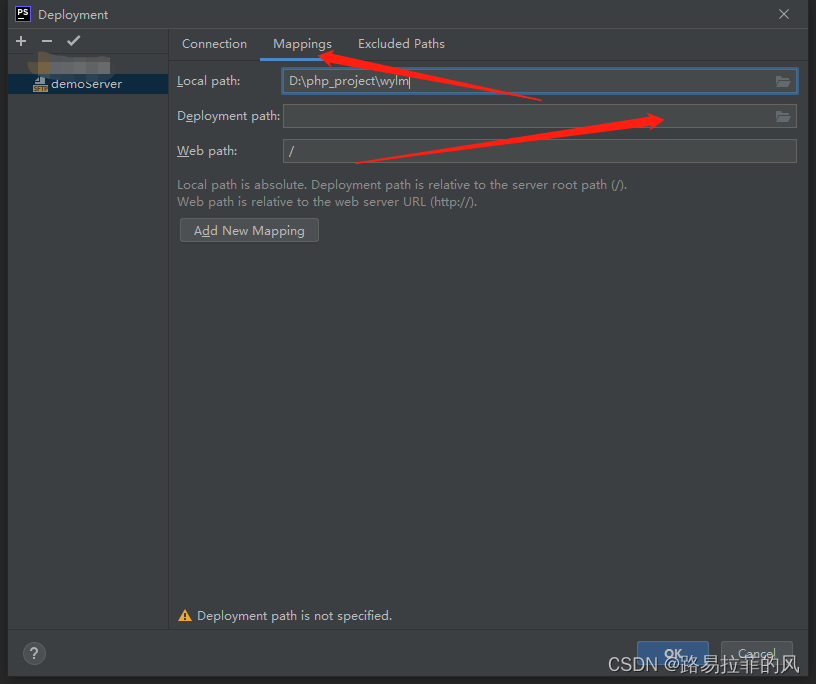
Task: Click the Cancel button
Action: [x=757, y=653]
